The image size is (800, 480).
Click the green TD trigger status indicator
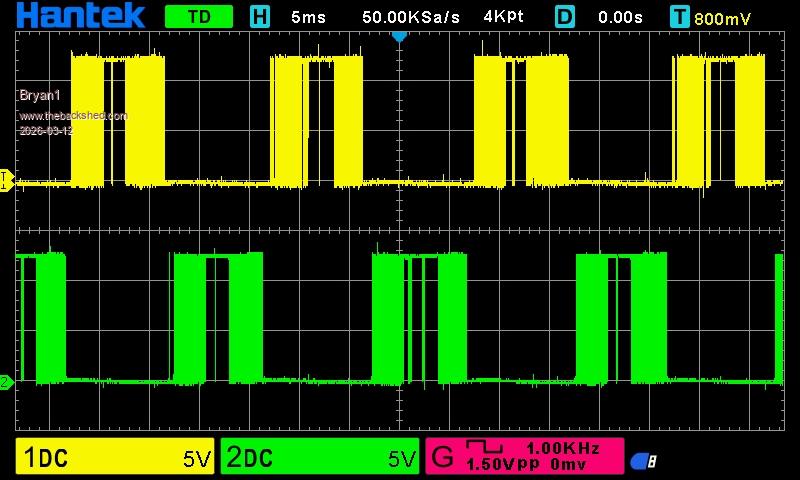point(198,17)
